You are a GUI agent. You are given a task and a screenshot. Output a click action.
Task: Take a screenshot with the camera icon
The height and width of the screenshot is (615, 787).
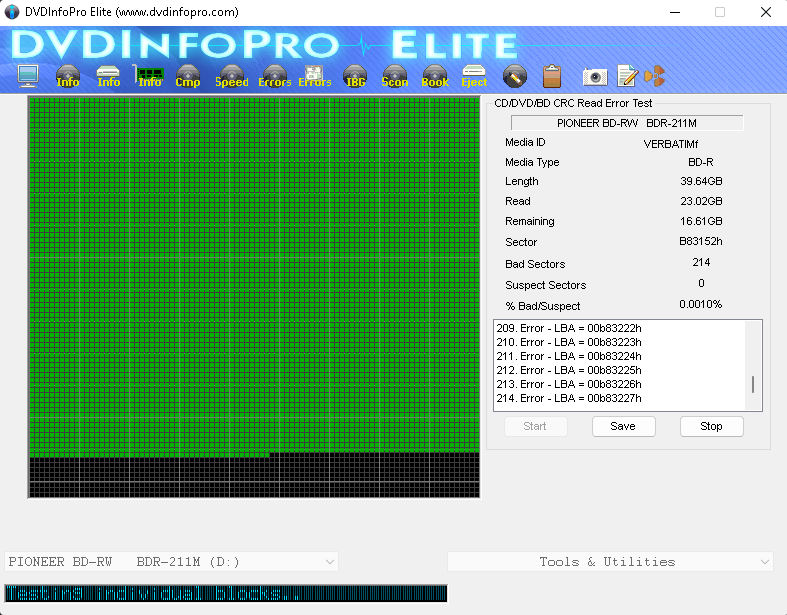595,77
